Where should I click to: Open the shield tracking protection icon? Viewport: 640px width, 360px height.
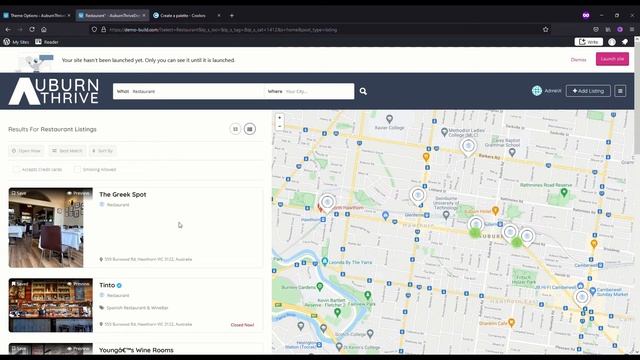pyautogui.click(x=94, y=29)
